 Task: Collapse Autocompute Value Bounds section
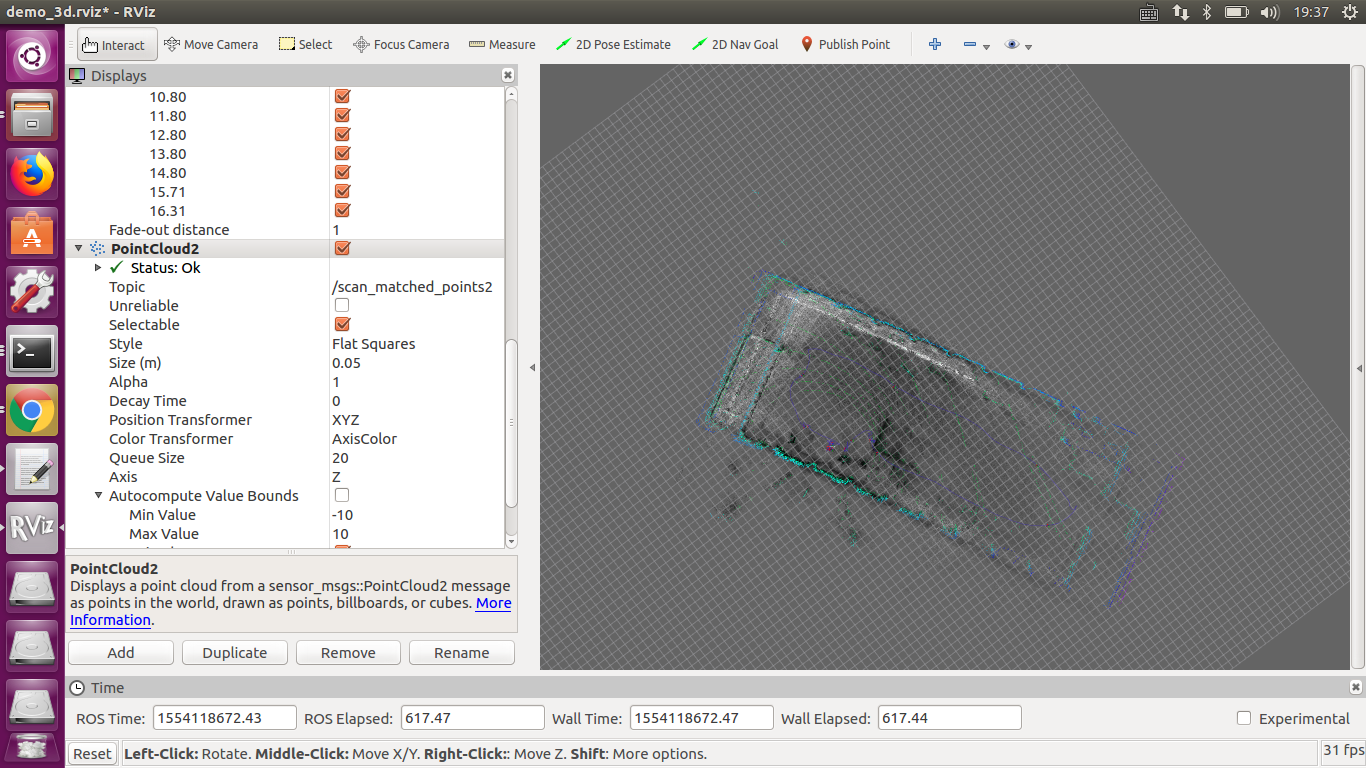coord(98,495)
